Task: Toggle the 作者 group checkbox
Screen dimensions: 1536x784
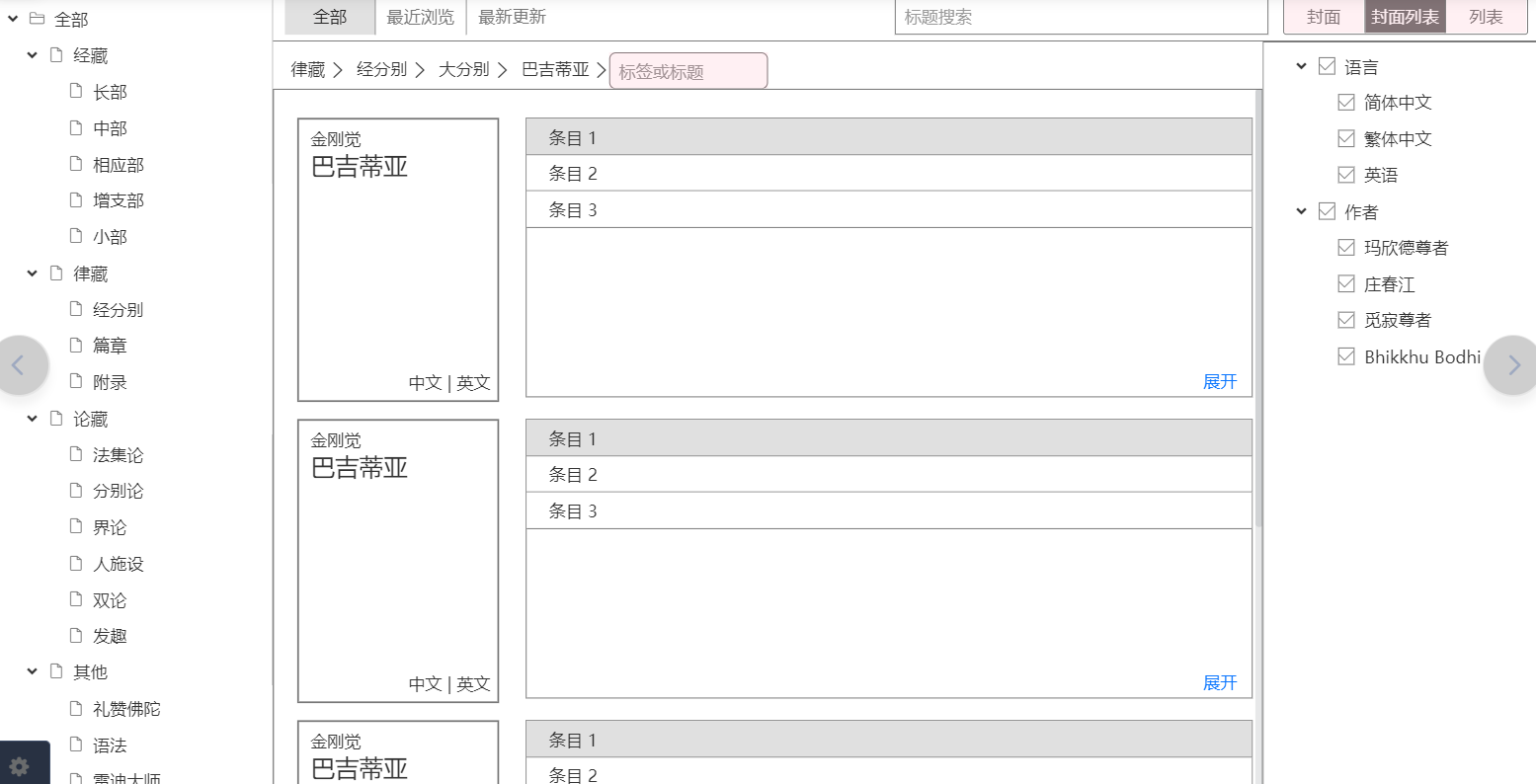Action: 1327,211
